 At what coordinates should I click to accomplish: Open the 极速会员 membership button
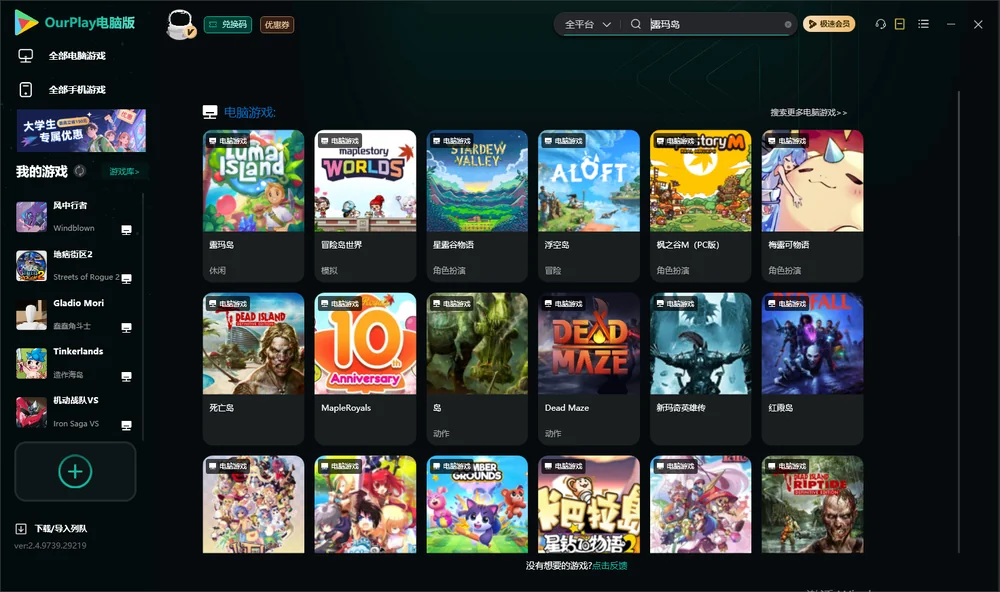(x=829, y=24)
